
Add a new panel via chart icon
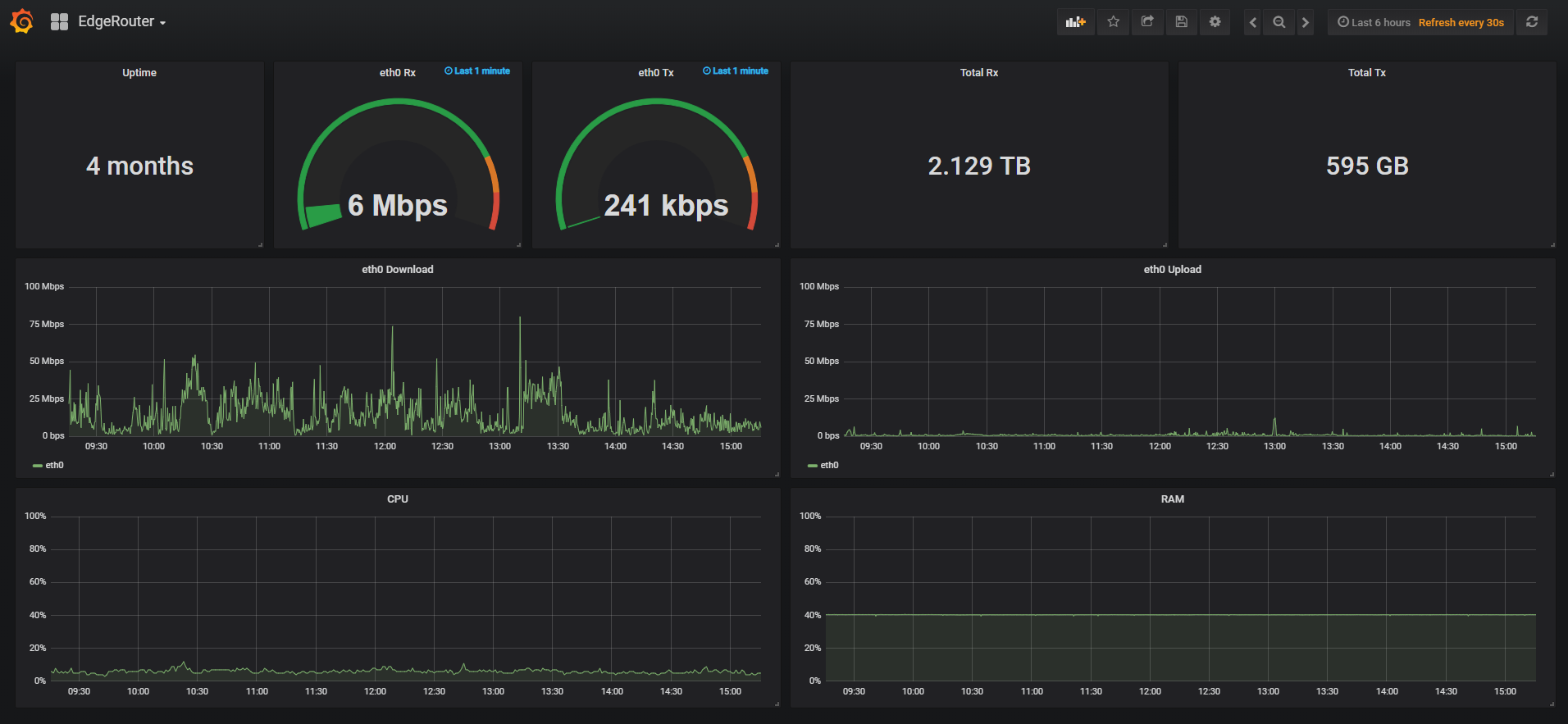tap(1075, 22)
